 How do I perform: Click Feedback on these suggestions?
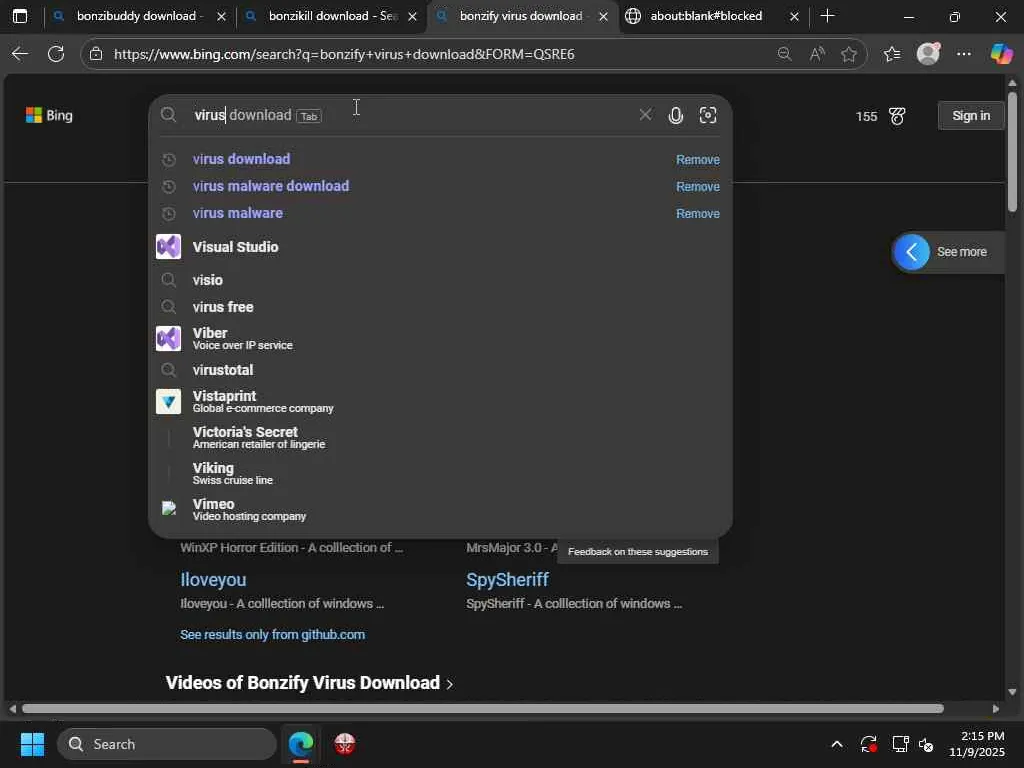638,552
